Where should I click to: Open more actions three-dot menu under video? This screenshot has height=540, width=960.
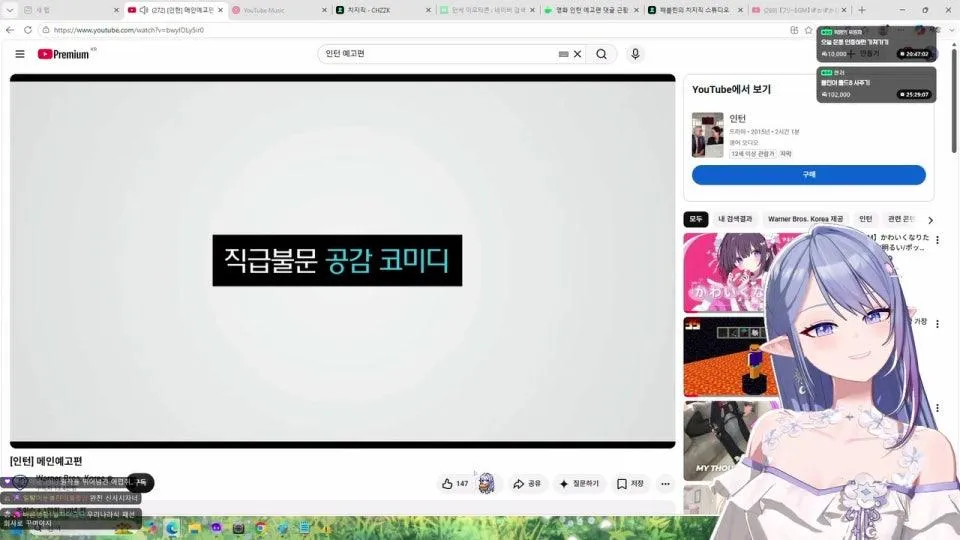click(x=665, y=484)
